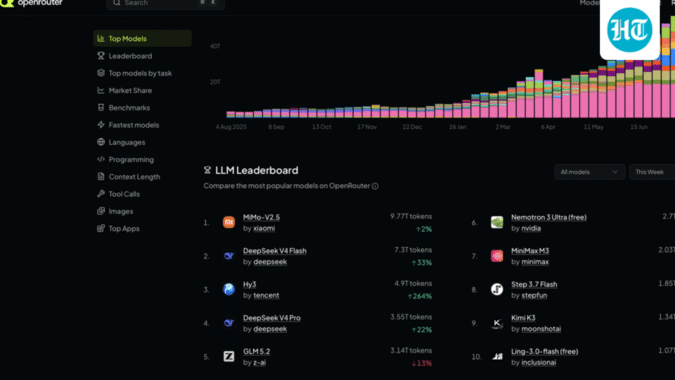
Task: Click the info icon after the leaderboard description
Action: click(375, 186)
